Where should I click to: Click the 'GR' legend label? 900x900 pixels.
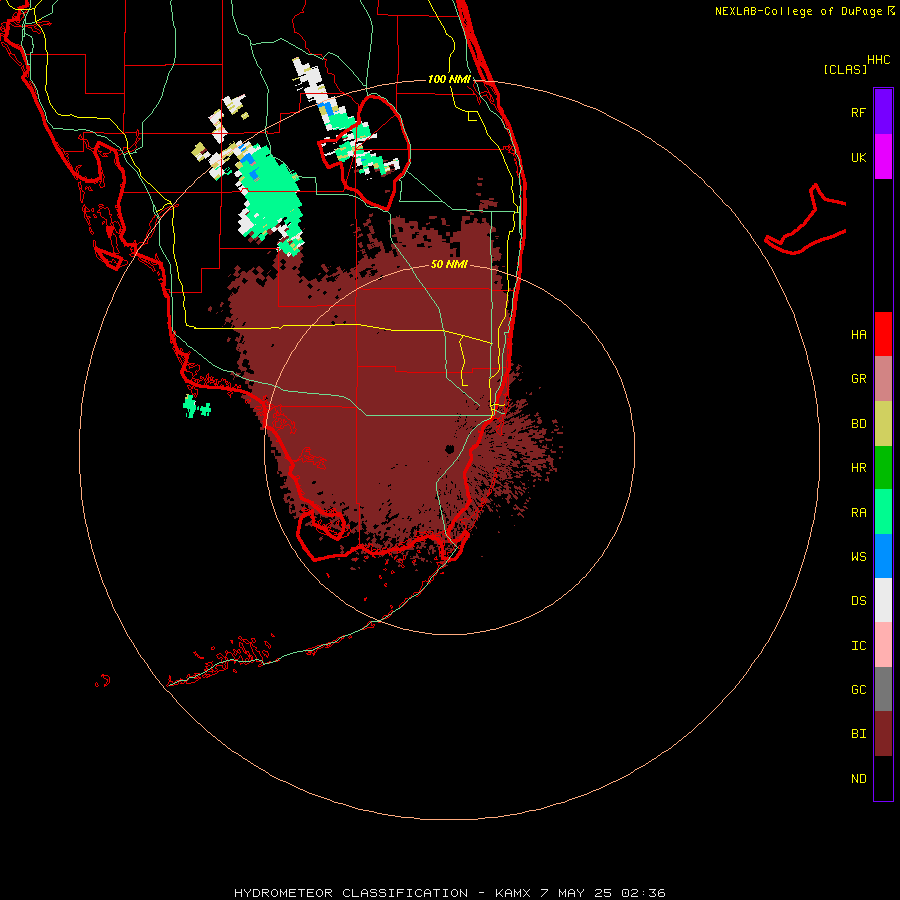858,379
